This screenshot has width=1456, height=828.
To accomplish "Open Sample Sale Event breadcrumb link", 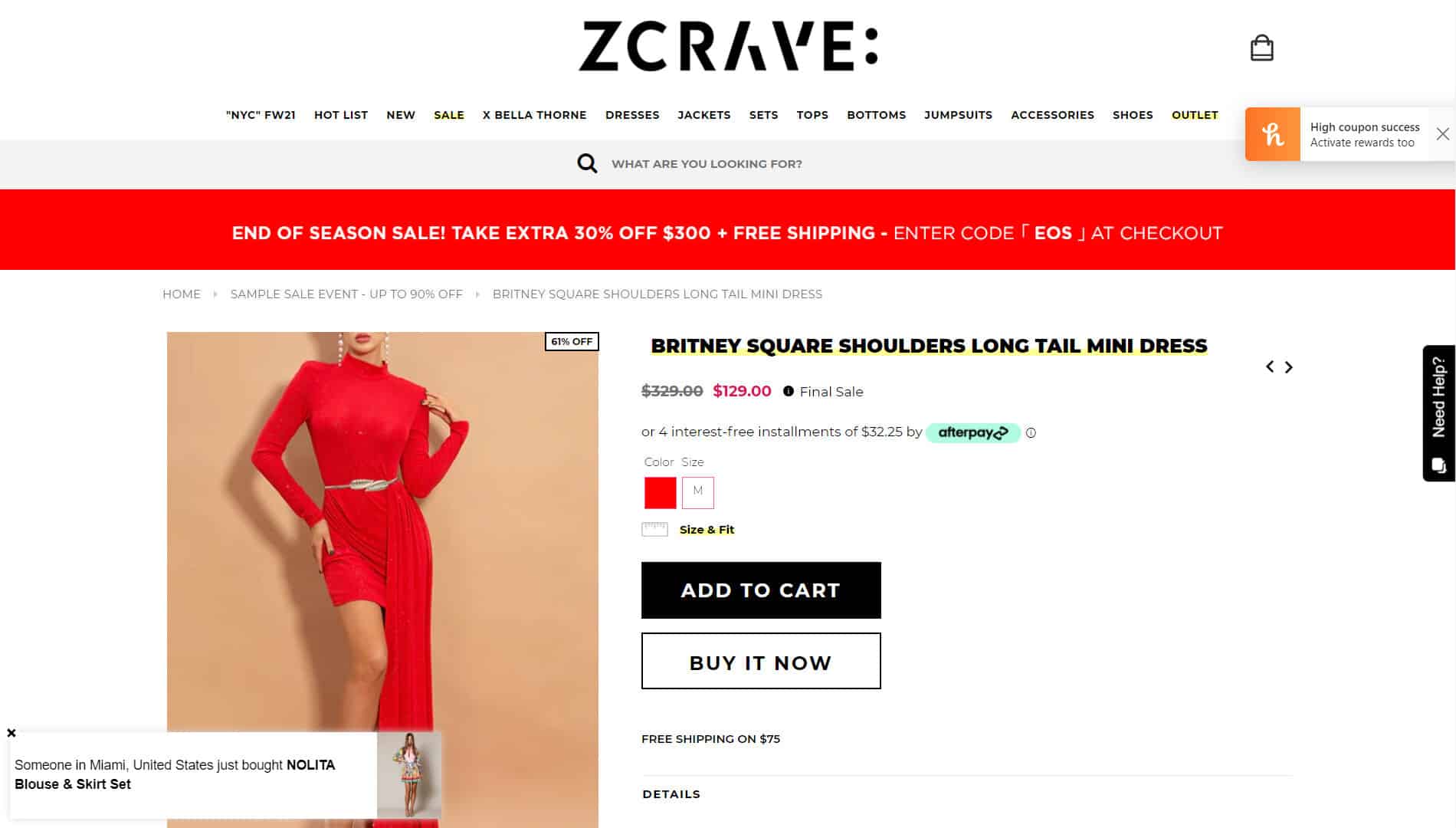I will coord(346,294).
